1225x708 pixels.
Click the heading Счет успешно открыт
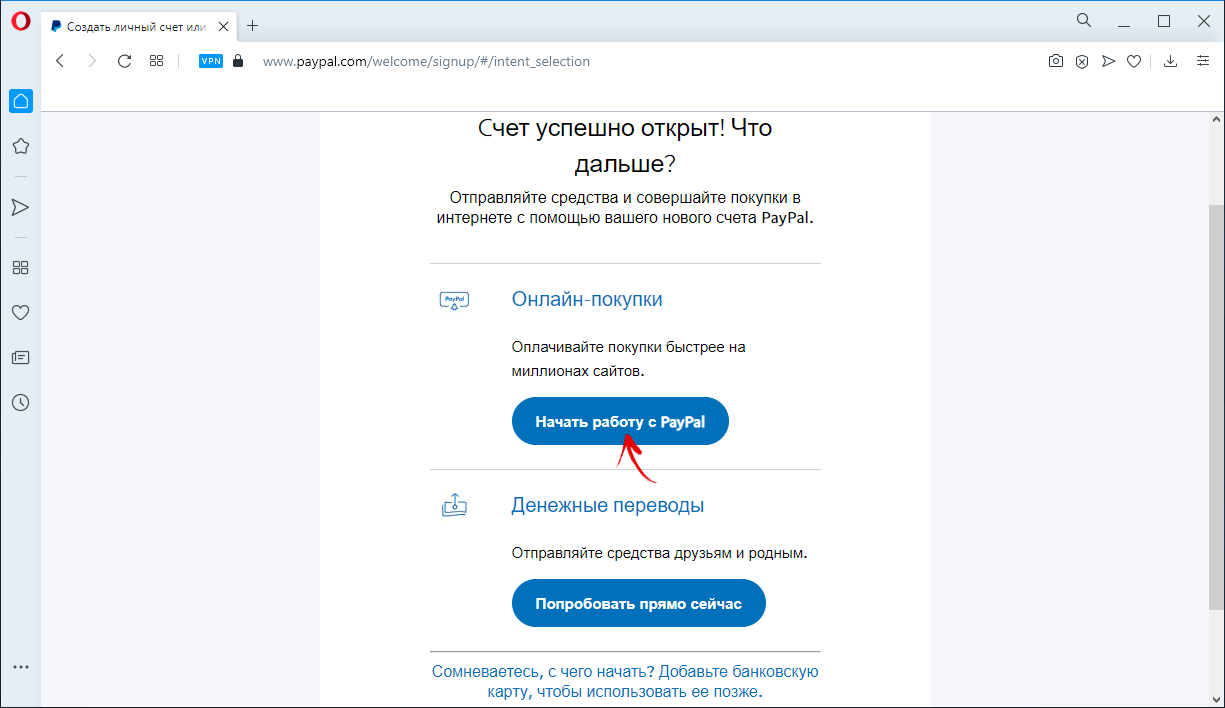coord(625,145)
